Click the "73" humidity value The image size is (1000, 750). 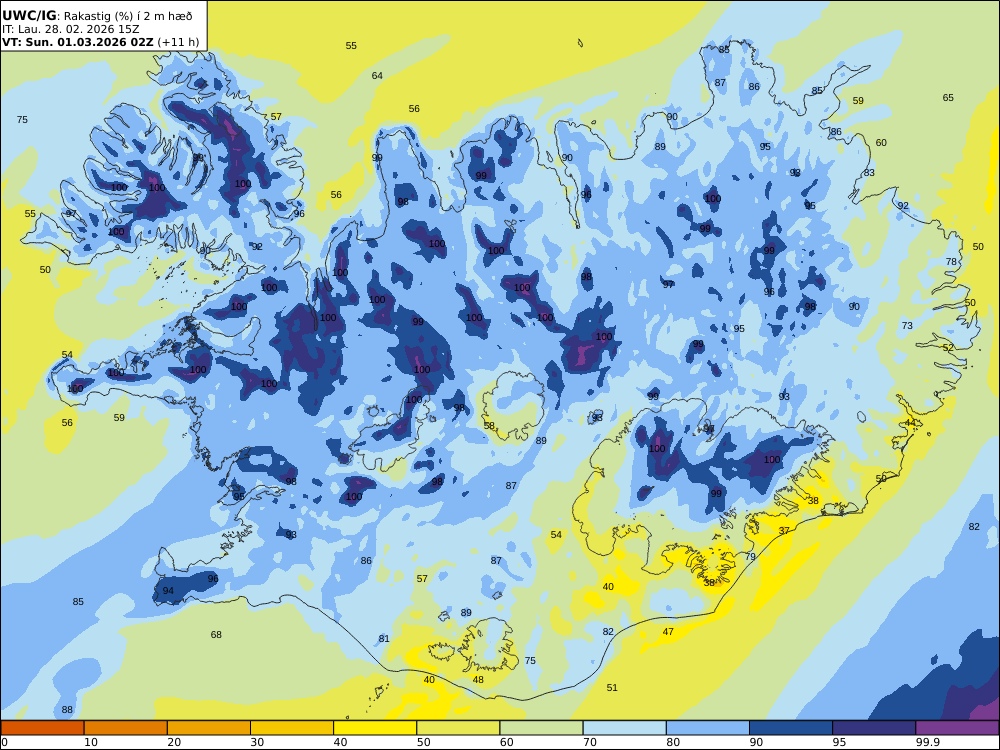(x=907, y=326)
